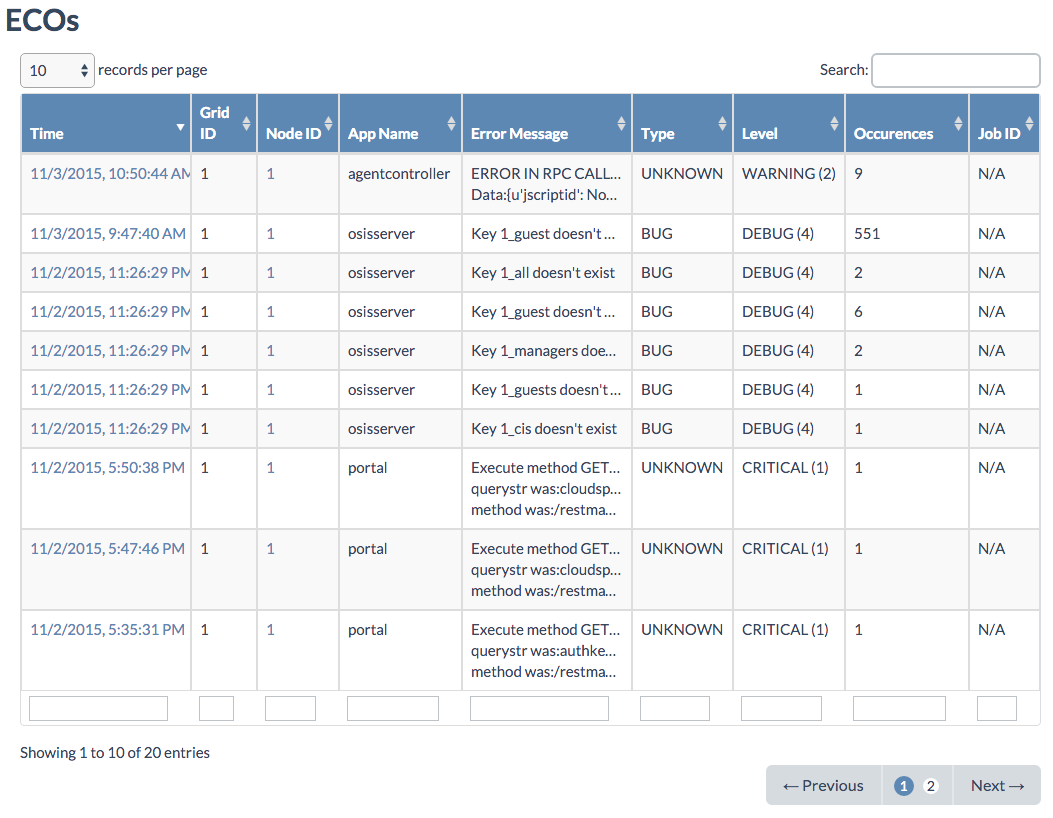Click Type column sort arrows
The height and width of the screenshot is (818, 1053).
(x=722, y=123)
